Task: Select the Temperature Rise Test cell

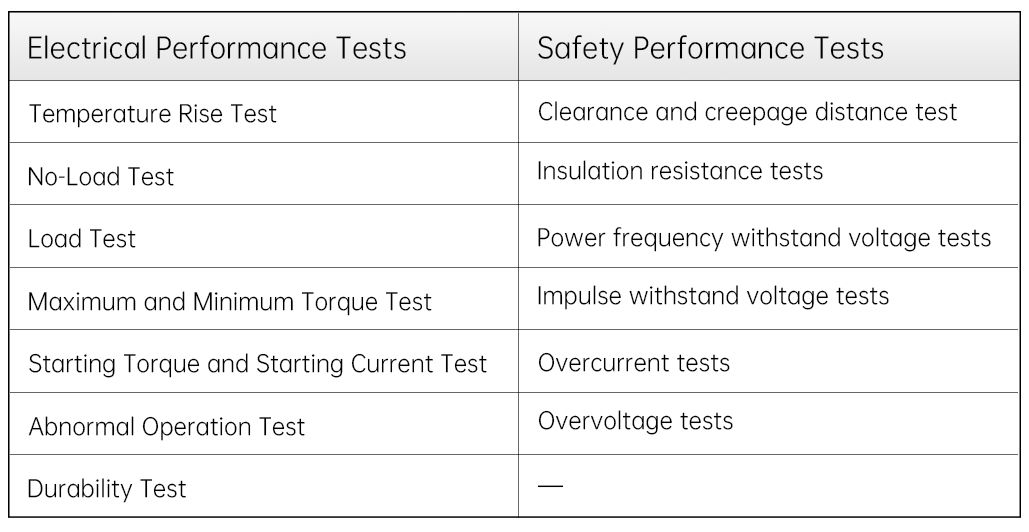Action: click(x=153, y=114)
